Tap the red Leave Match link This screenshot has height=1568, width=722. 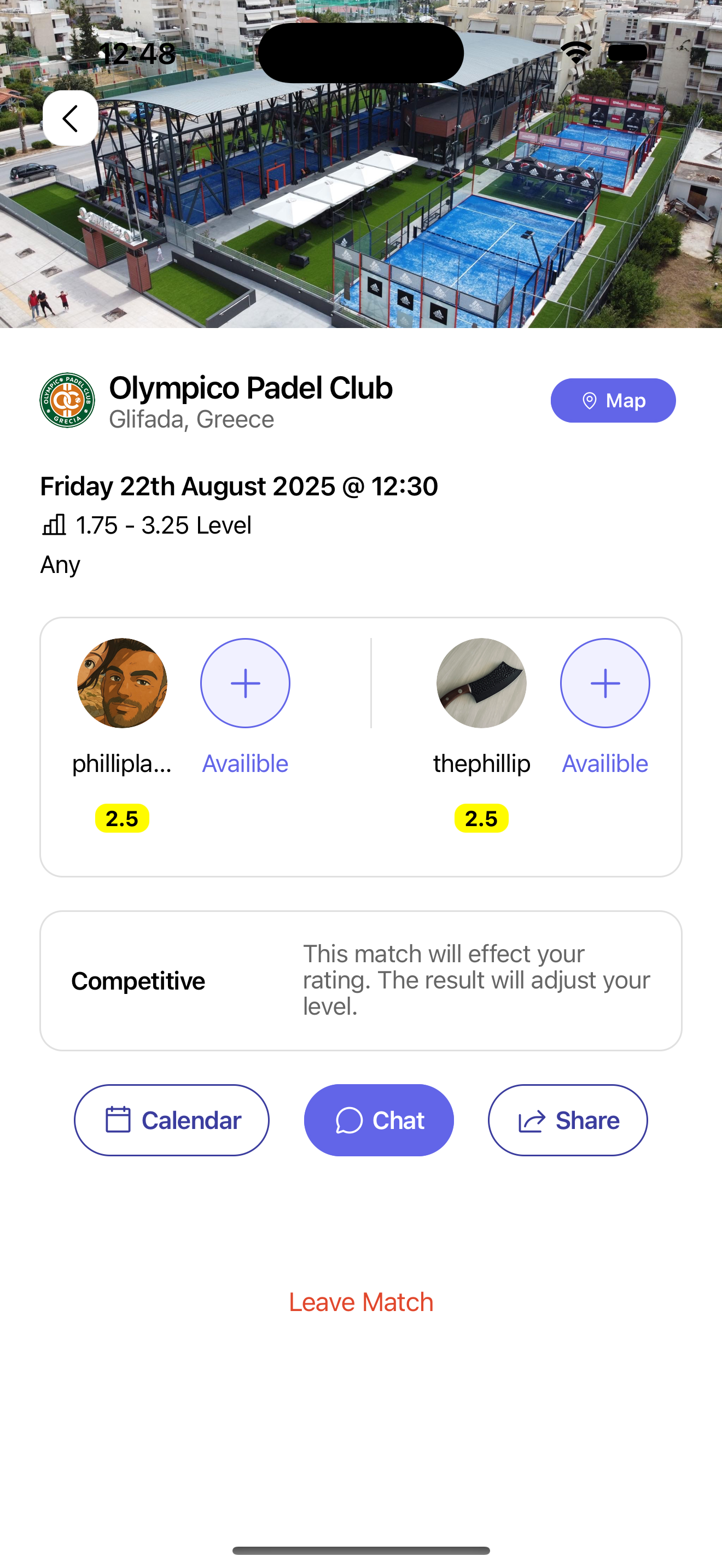click(x=361, y=1303)
